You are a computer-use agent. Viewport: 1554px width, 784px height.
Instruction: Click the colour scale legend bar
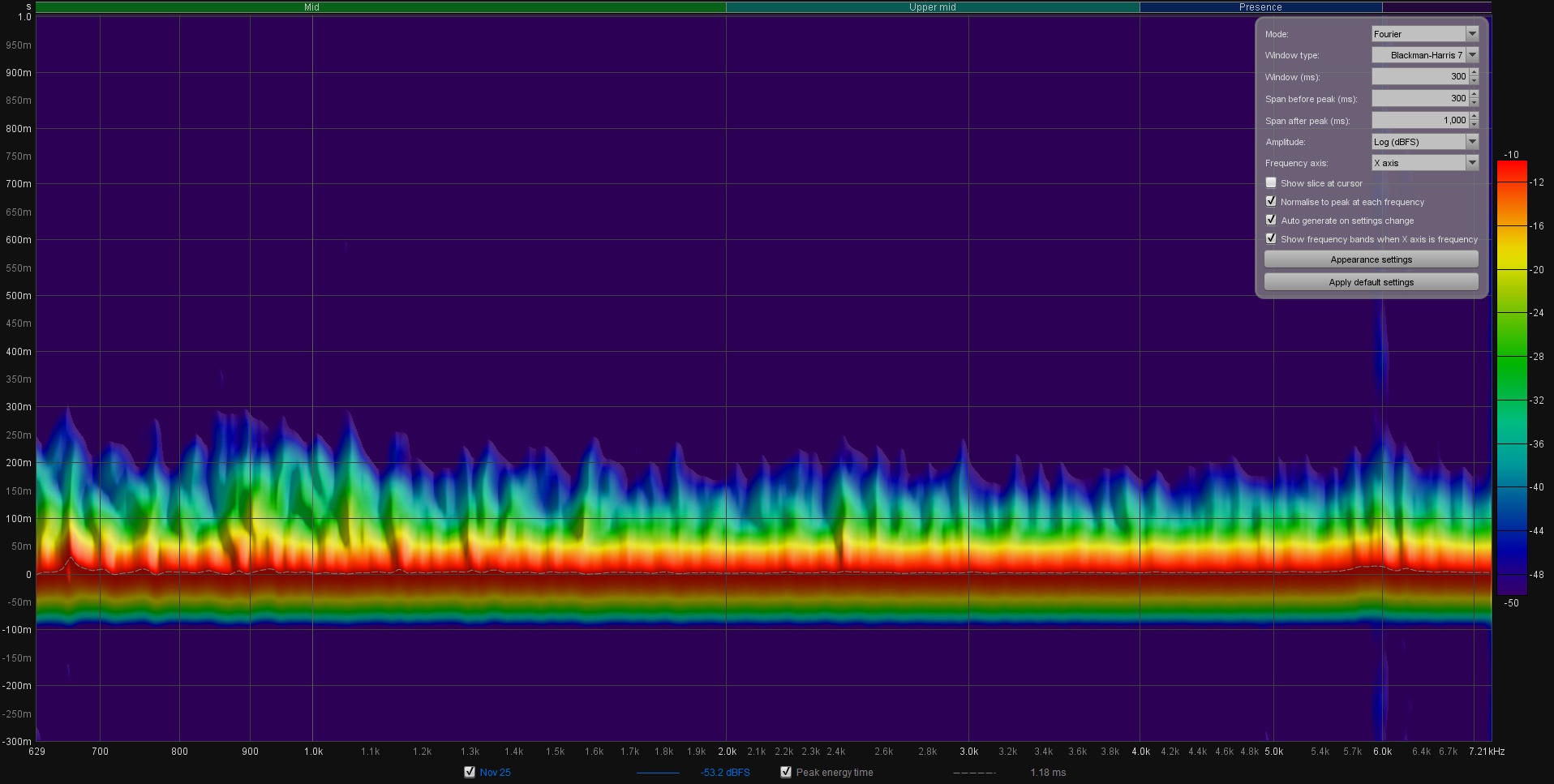(x=1512, y=378)
